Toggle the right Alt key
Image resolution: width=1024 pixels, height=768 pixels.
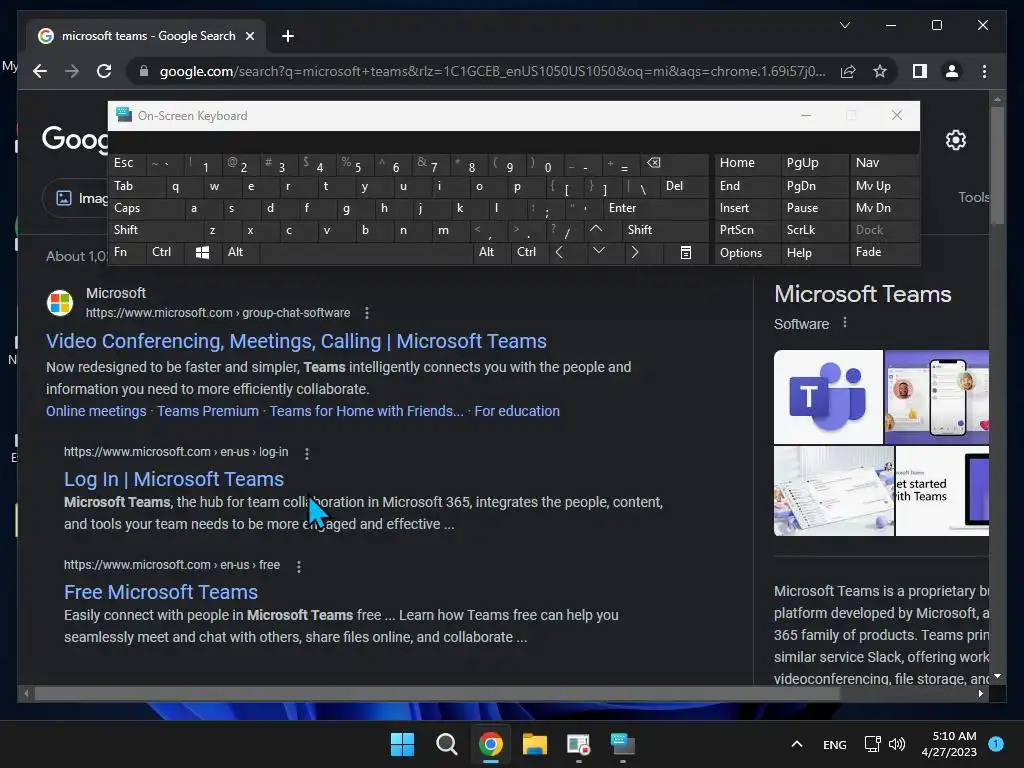(x=492, y=252)
